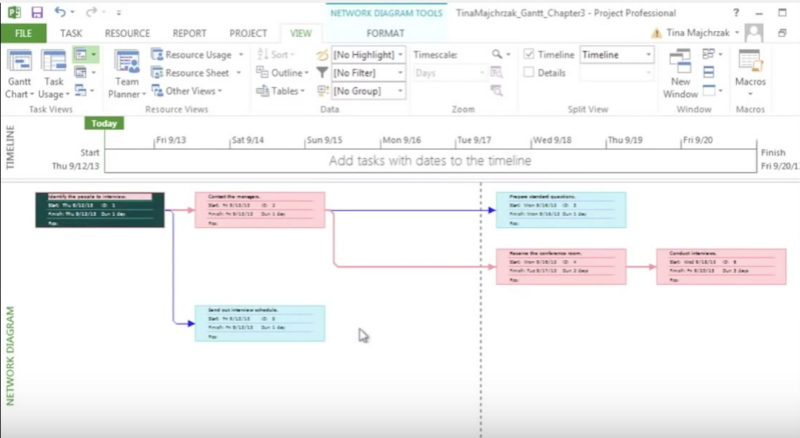Click the Group By icon

click(x=322, y=91)
